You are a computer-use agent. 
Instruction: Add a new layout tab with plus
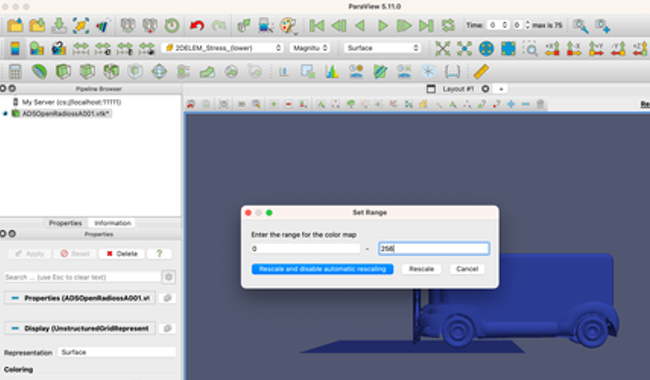[501, 89]
